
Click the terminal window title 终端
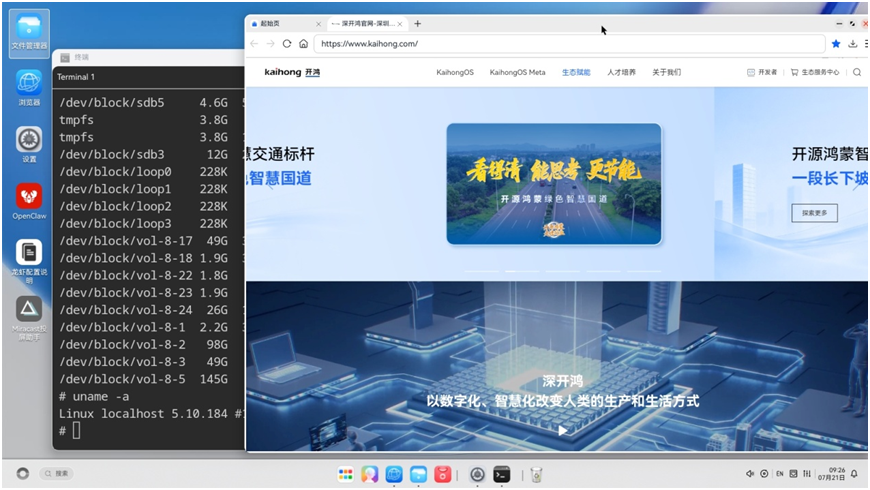(x=82, y=57)
